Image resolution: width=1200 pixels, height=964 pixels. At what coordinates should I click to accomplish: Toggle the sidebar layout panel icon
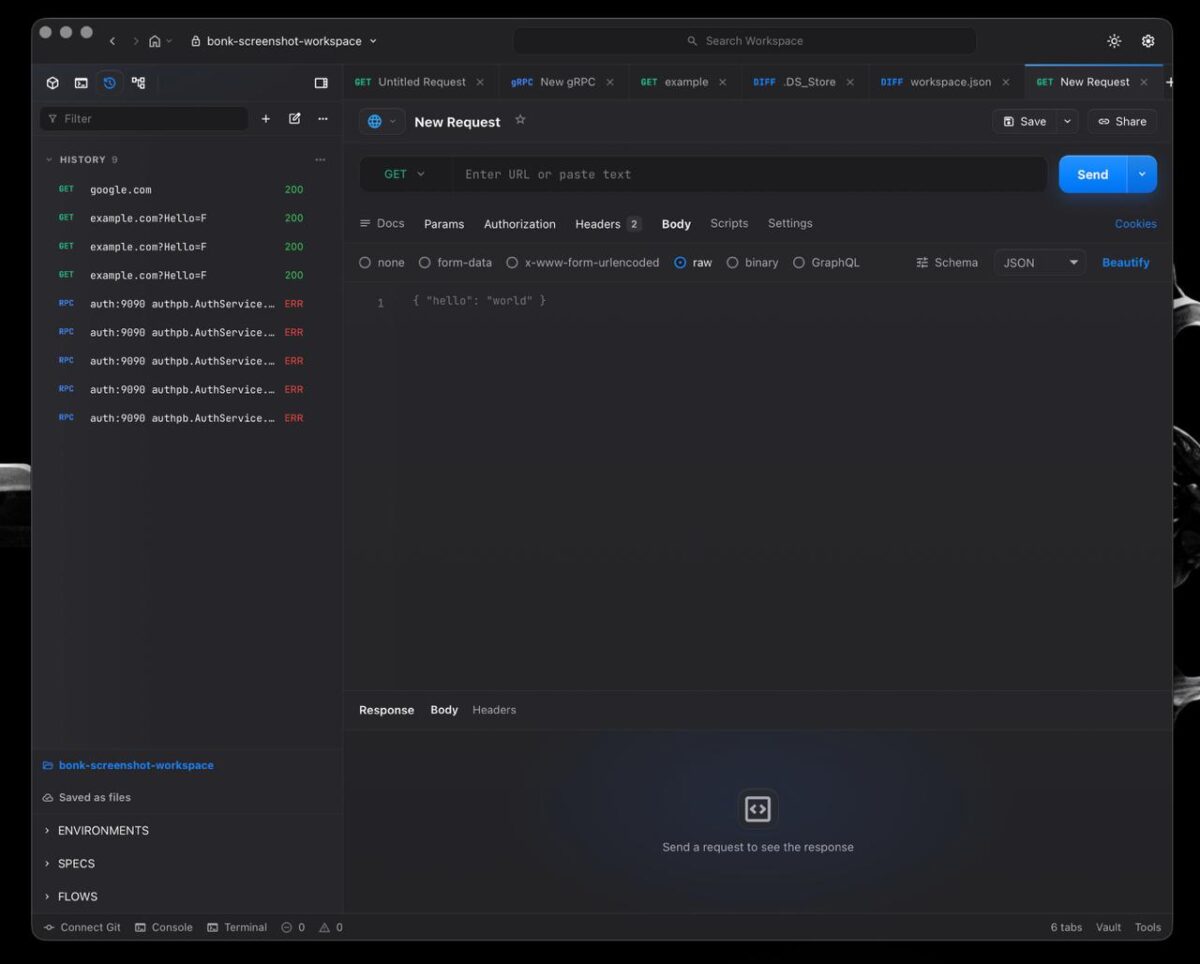pos(321,83)
